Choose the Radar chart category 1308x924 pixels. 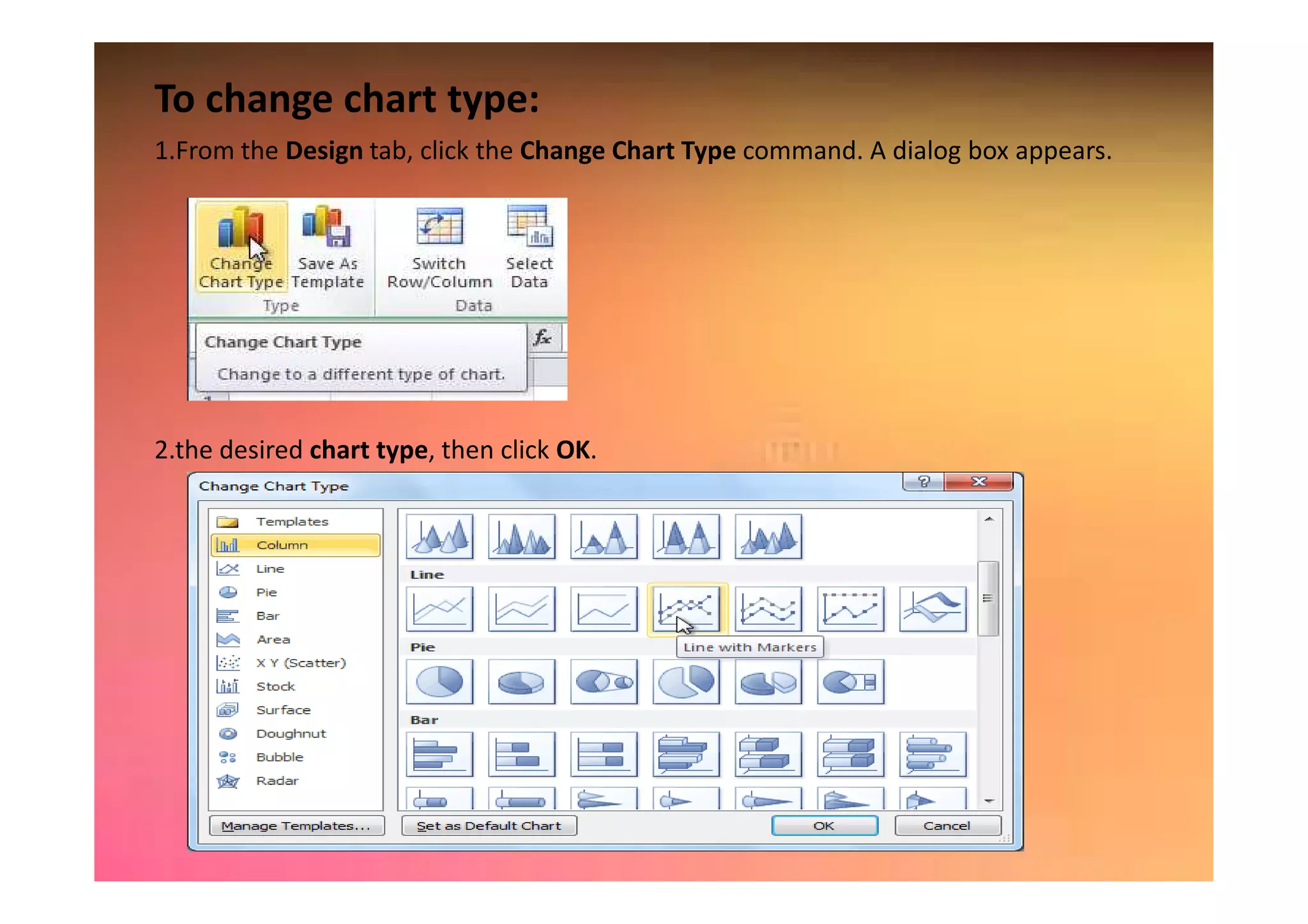(296, 781)
